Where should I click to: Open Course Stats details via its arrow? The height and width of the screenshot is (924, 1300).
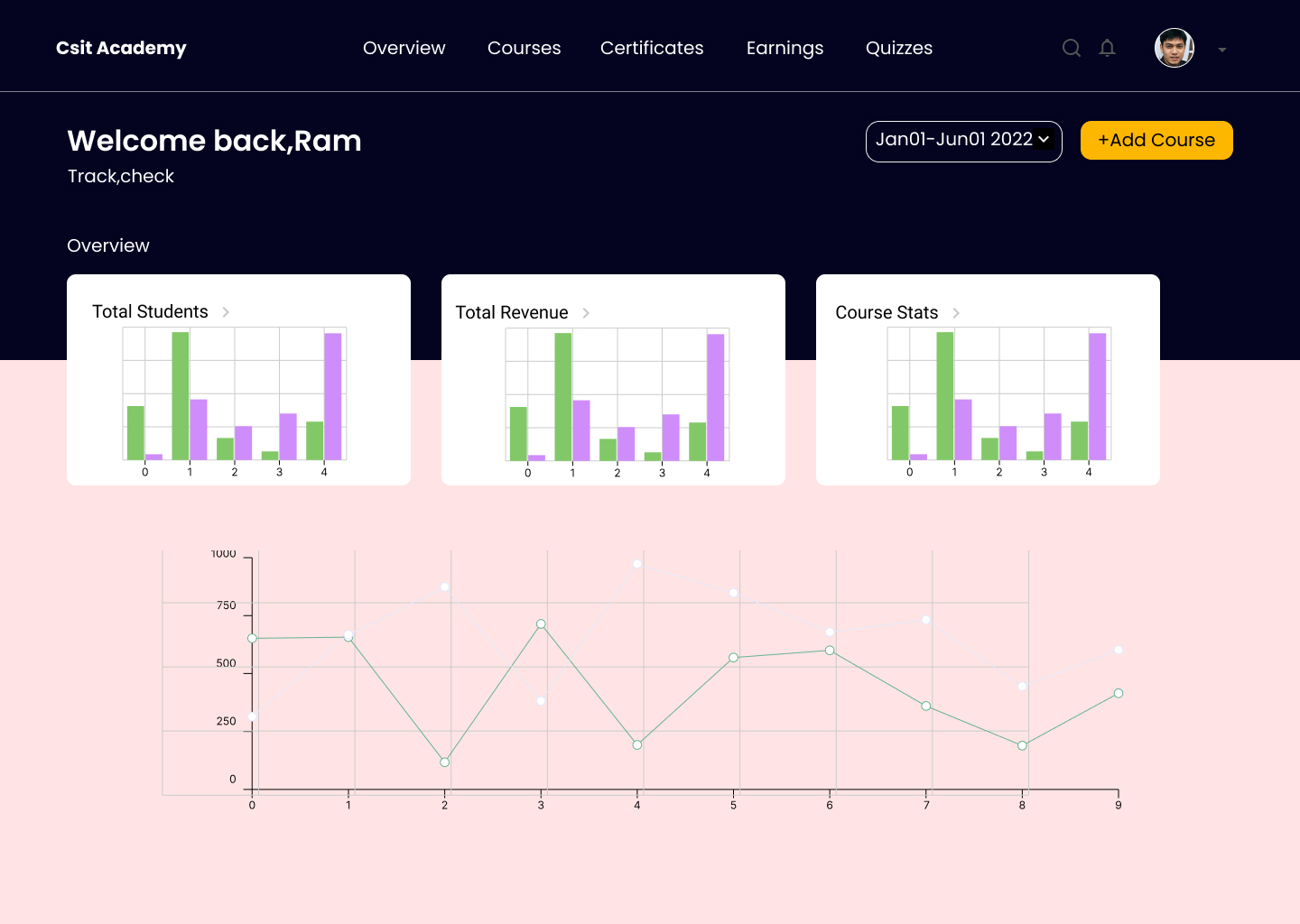click(957, 312)
